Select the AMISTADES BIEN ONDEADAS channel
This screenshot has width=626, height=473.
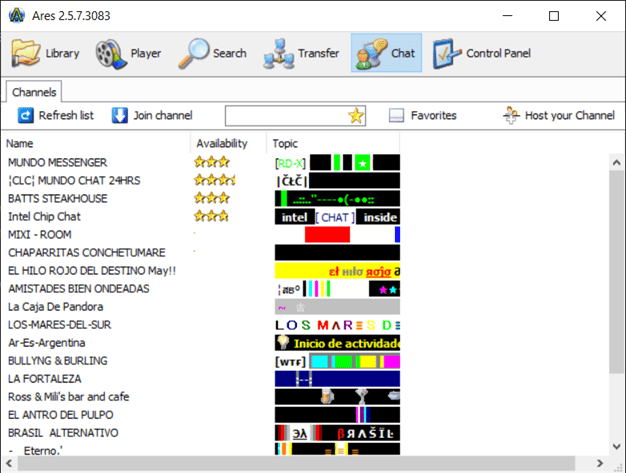[79, 289]
